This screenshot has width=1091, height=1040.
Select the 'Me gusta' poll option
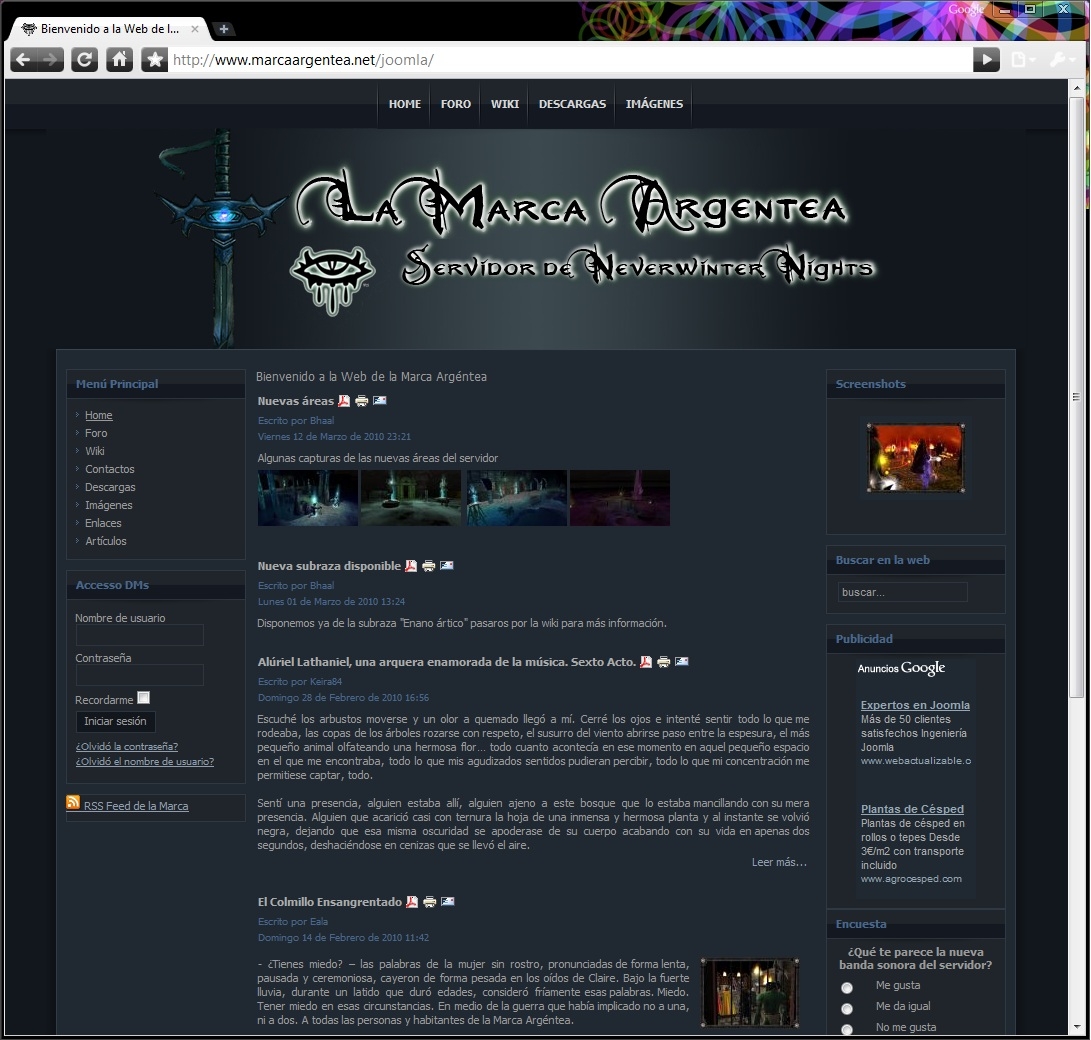(x=847, y=987)
